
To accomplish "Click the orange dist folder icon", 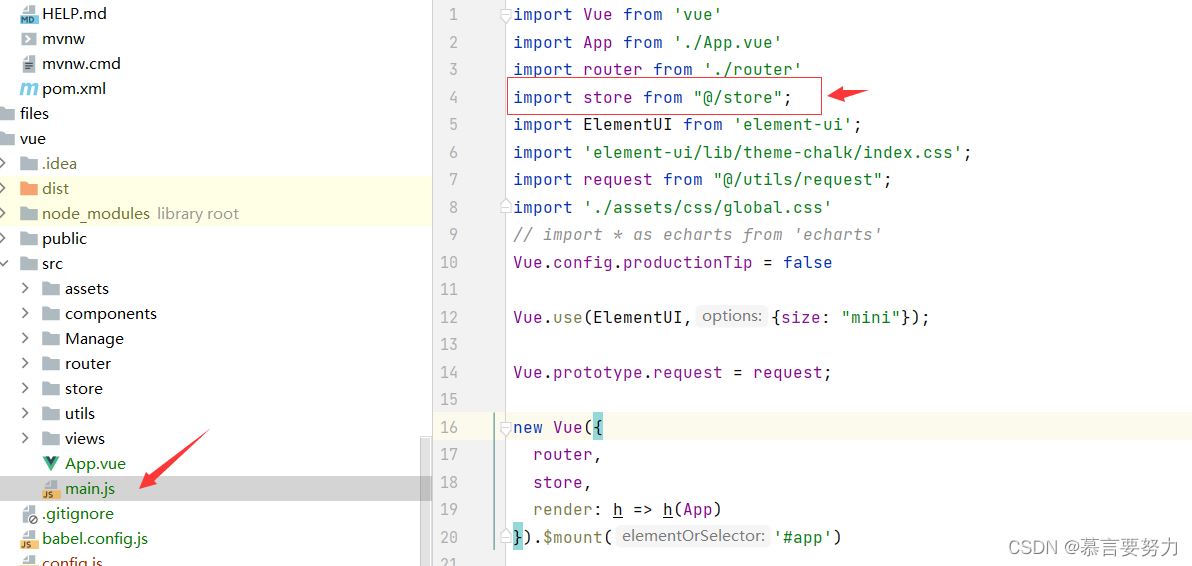I will coord(29,188).
